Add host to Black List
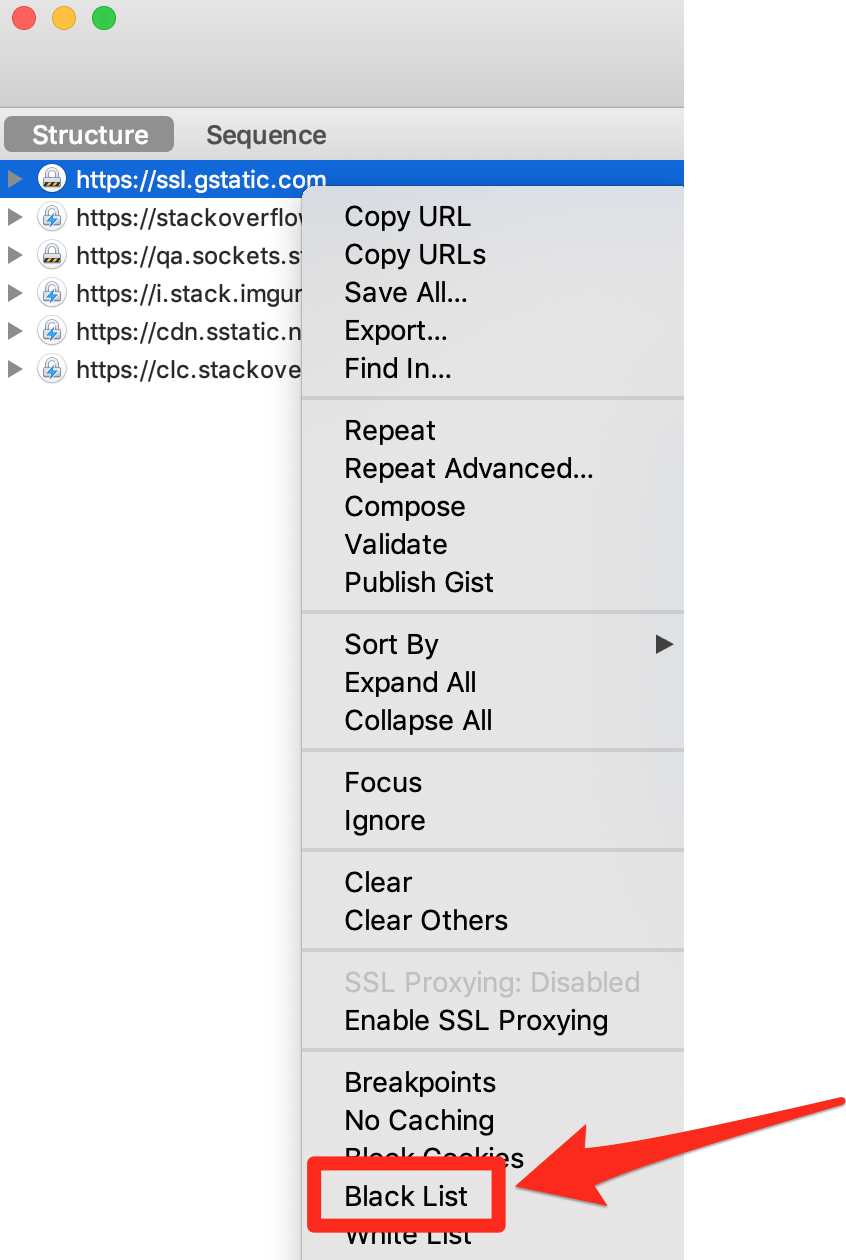This screenshot has width=846, height=1260. (404, 1195)
